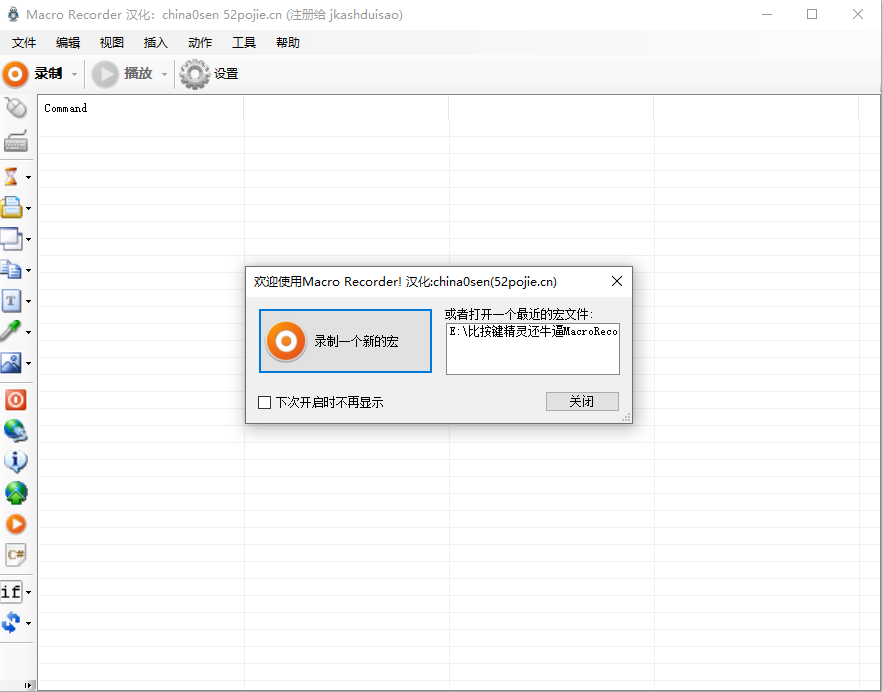Enable the 下次开启时不再显示 checkbox

point(265,402)
